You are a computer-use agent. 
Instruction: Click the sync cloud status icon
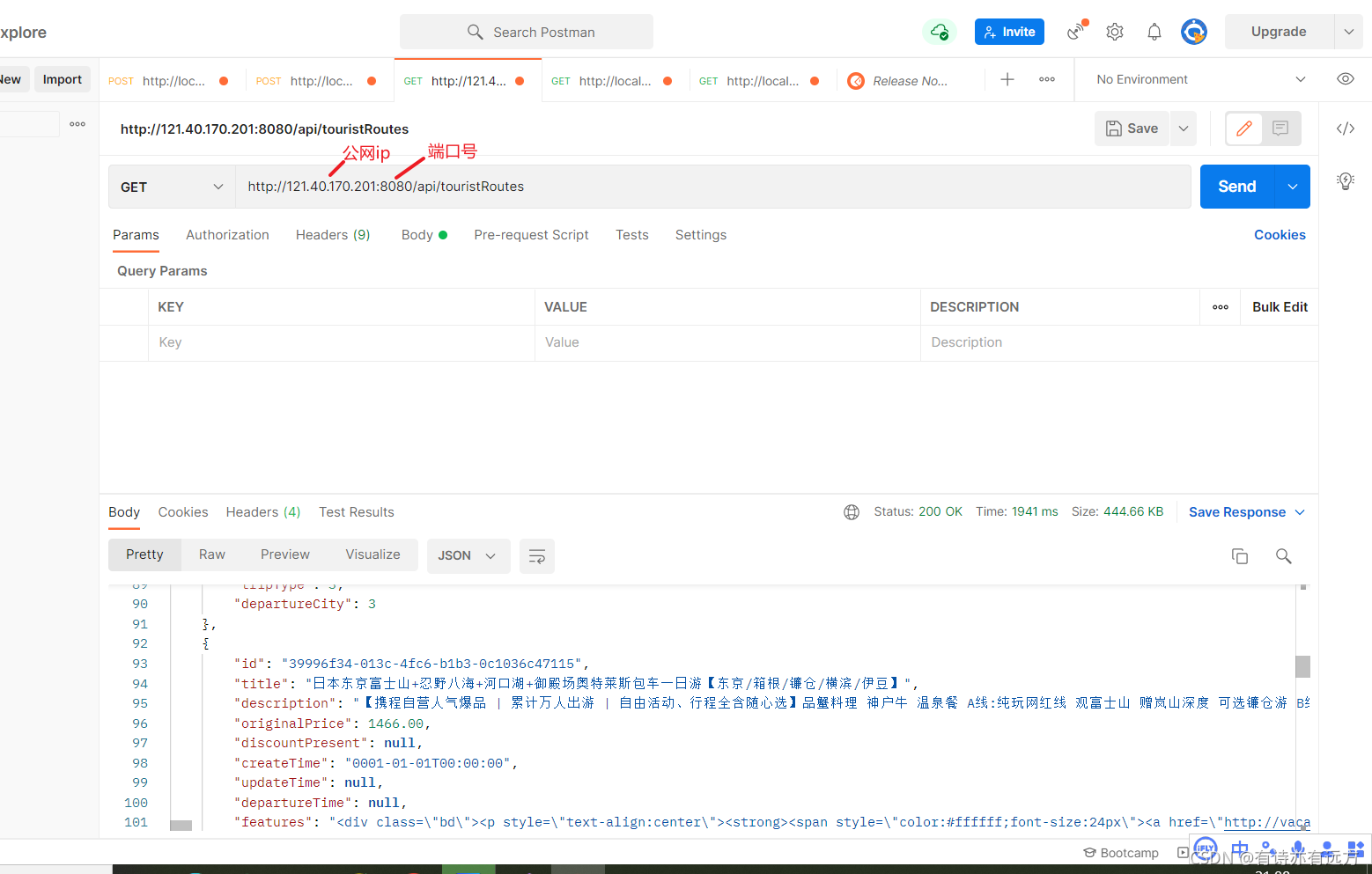click(939, 32)
